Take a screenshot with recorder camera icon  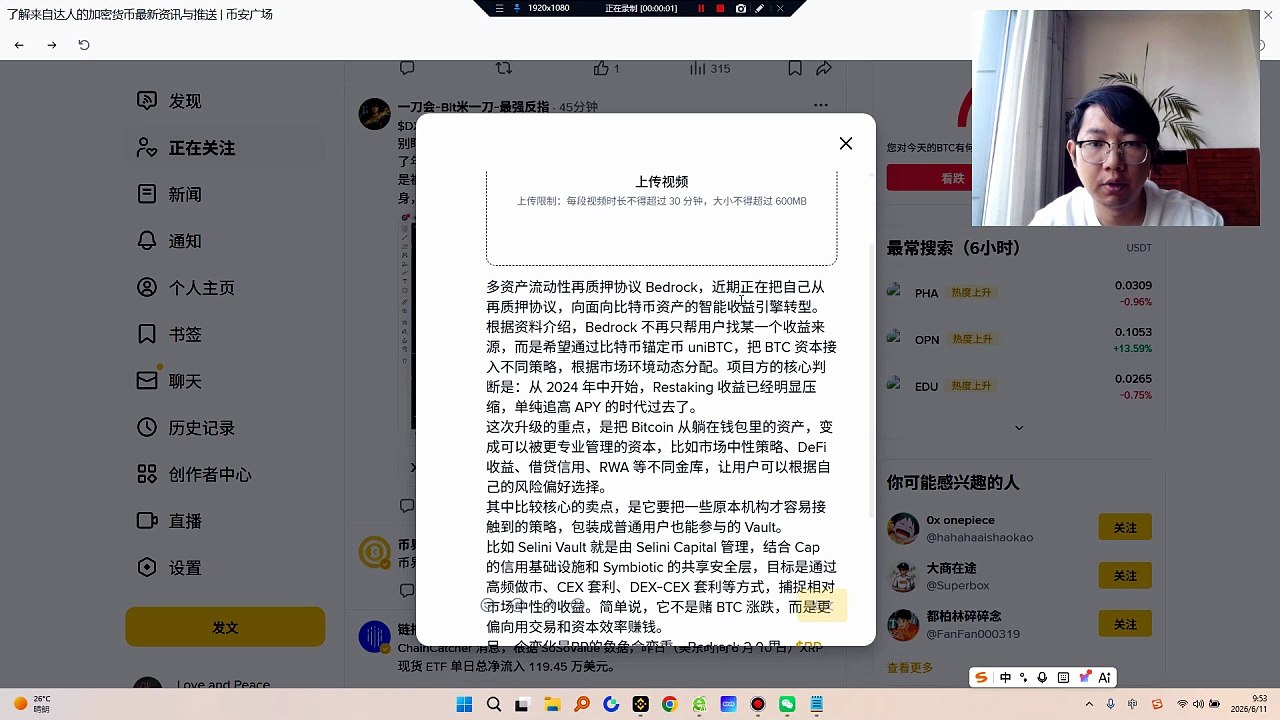tap(740, 8)
